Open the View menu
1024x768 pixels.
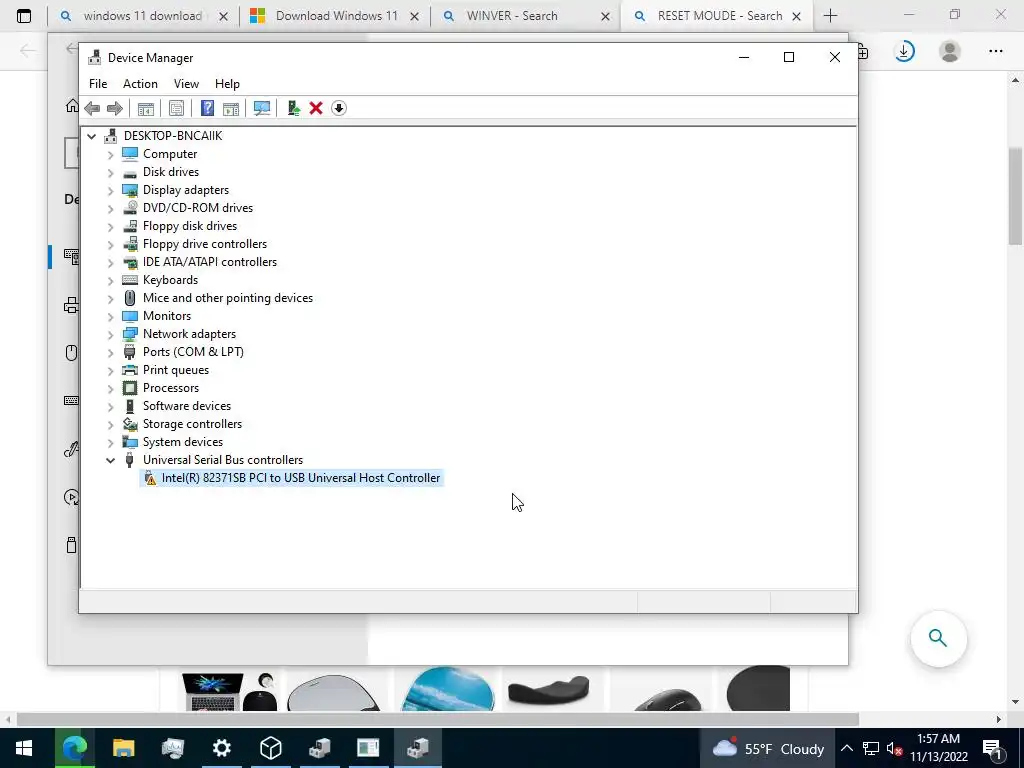pyautogui.click(x=186, y=84)
